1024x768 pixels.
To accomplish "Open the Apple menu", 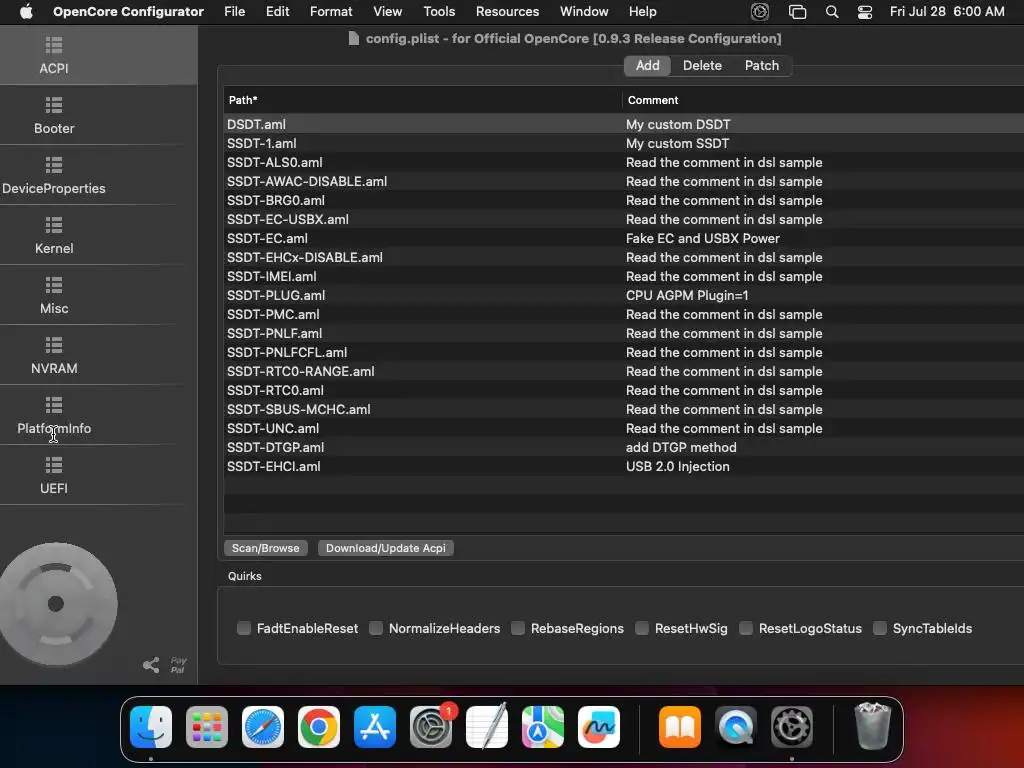I will [x=26, y=12].
